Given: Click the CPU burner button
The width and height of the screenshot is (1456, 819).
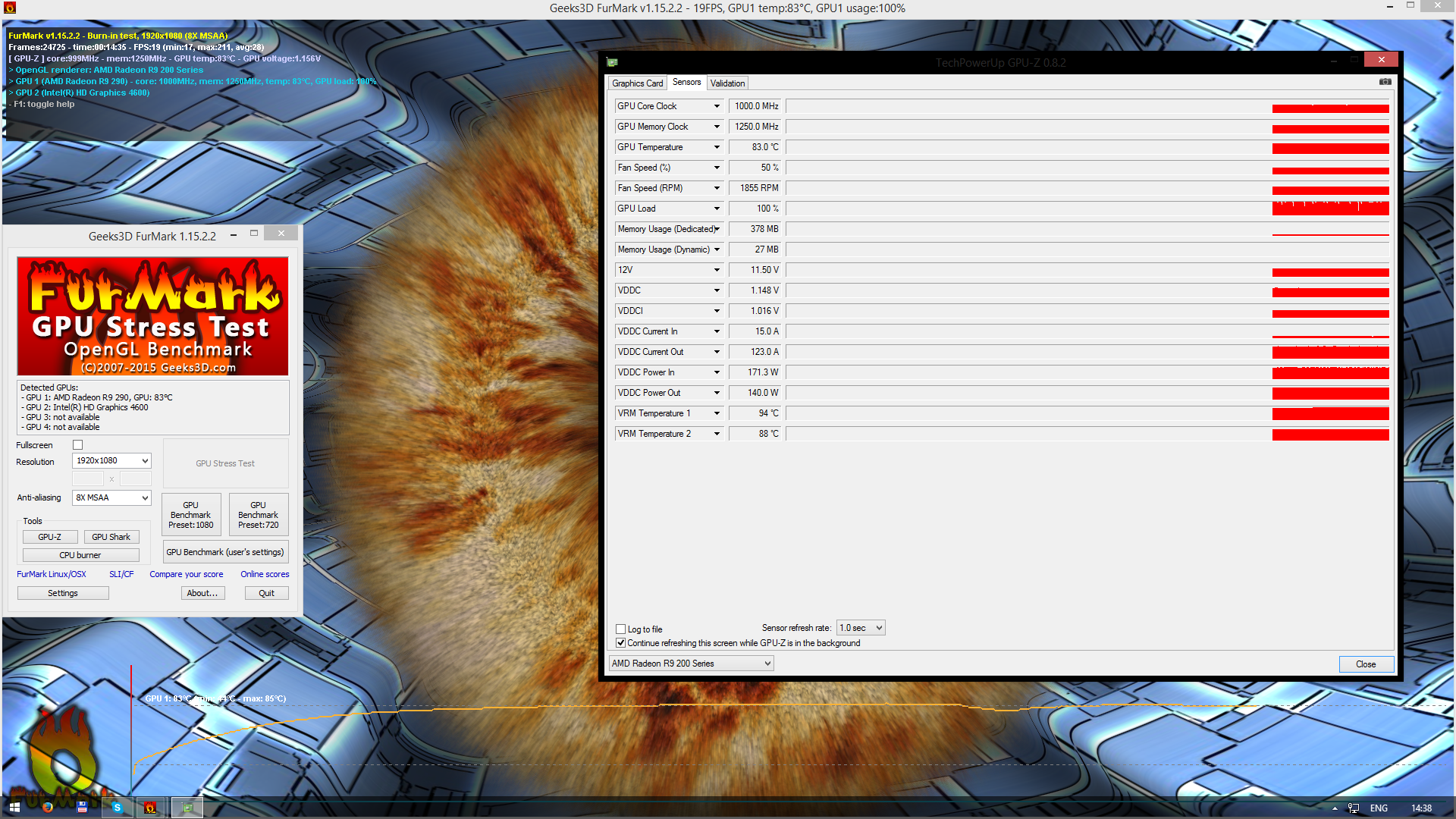Looking at the screenshot, I should [80, 555].
